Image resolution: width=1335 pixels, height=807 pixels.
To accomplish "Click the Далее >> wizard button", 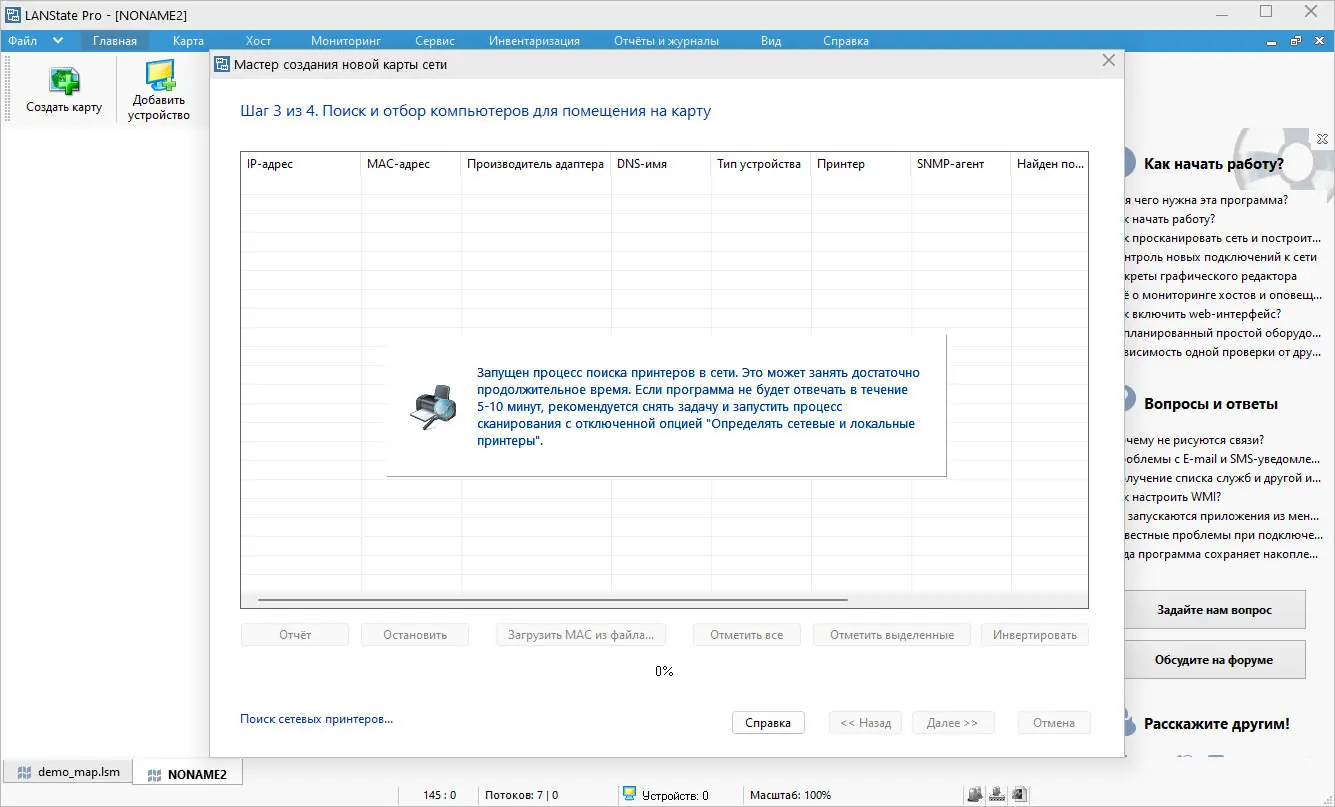I will (x=952, y=723).
